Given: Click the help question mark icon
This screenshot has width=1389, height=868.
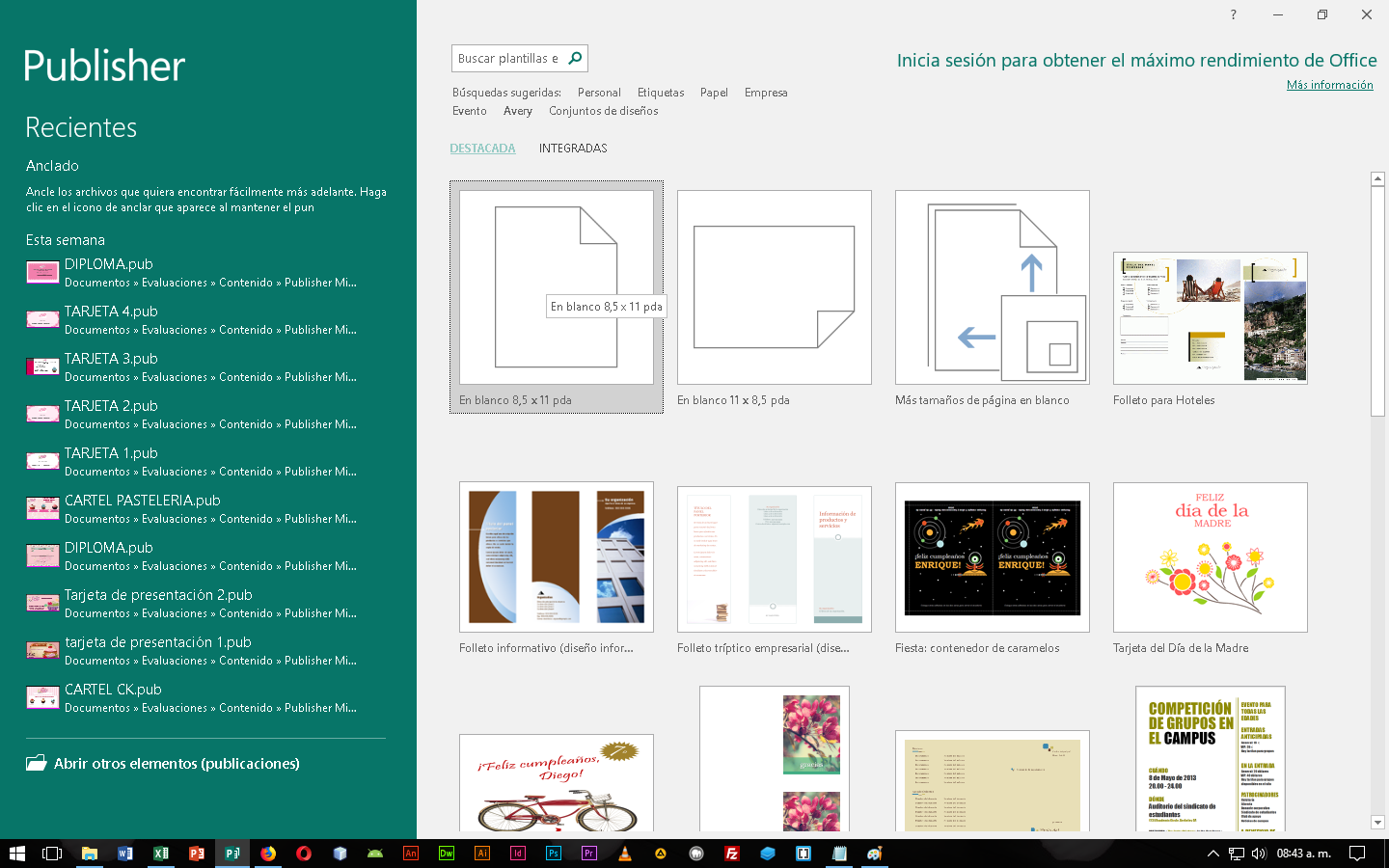Looking at the screenshot, I should [1233, 14].
